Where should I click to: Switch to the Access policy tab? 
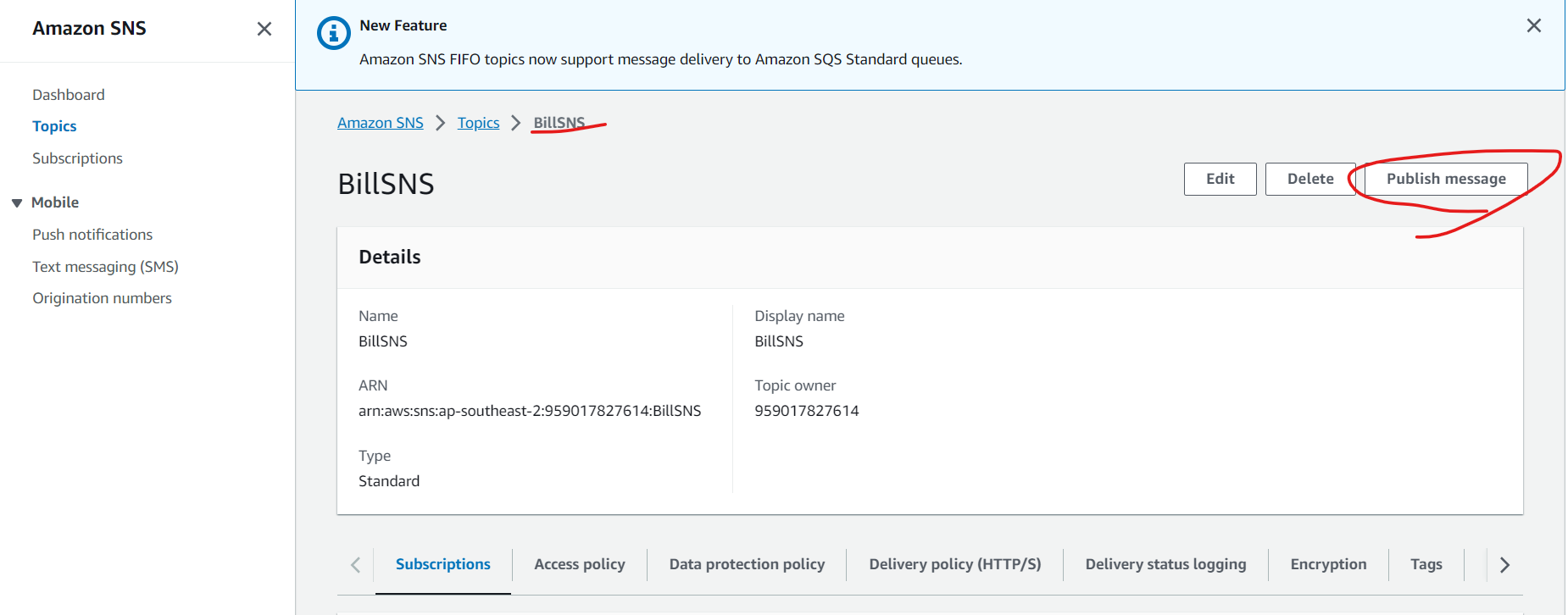click(580, 565)
